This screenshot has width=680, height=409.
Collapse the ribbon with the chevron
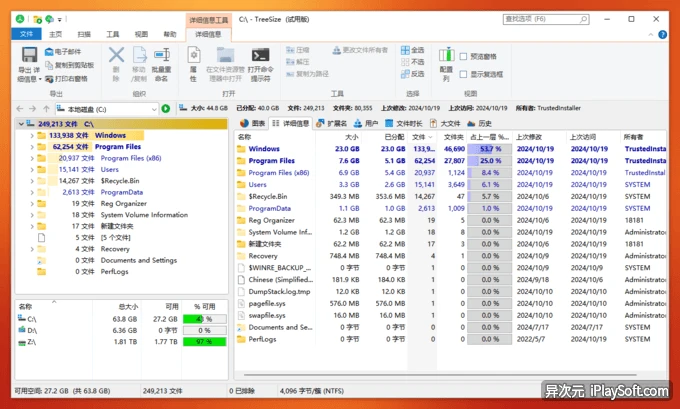651,35
